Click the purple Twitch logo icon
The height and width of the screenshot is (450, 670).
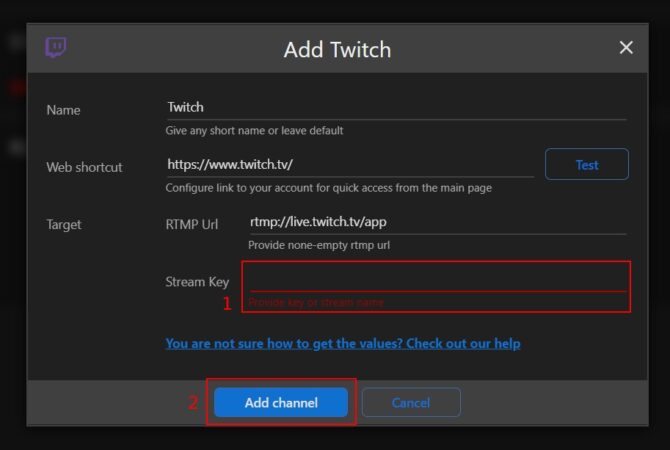pyautogui.click(x=56, y=47)
